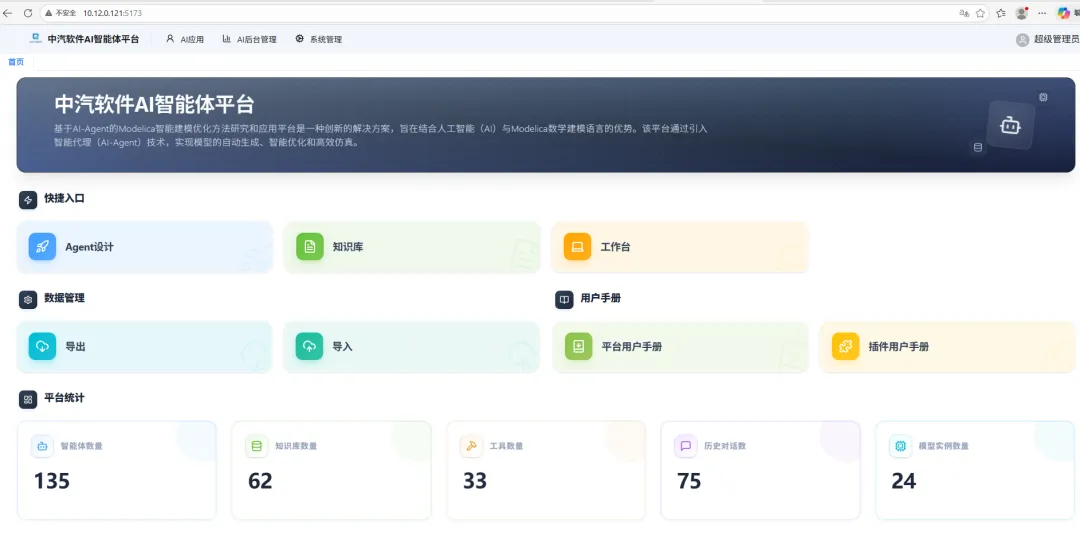Click the 超级管理员 user avatar
Screen dimensions: 1080x559
click(1022, 40)
